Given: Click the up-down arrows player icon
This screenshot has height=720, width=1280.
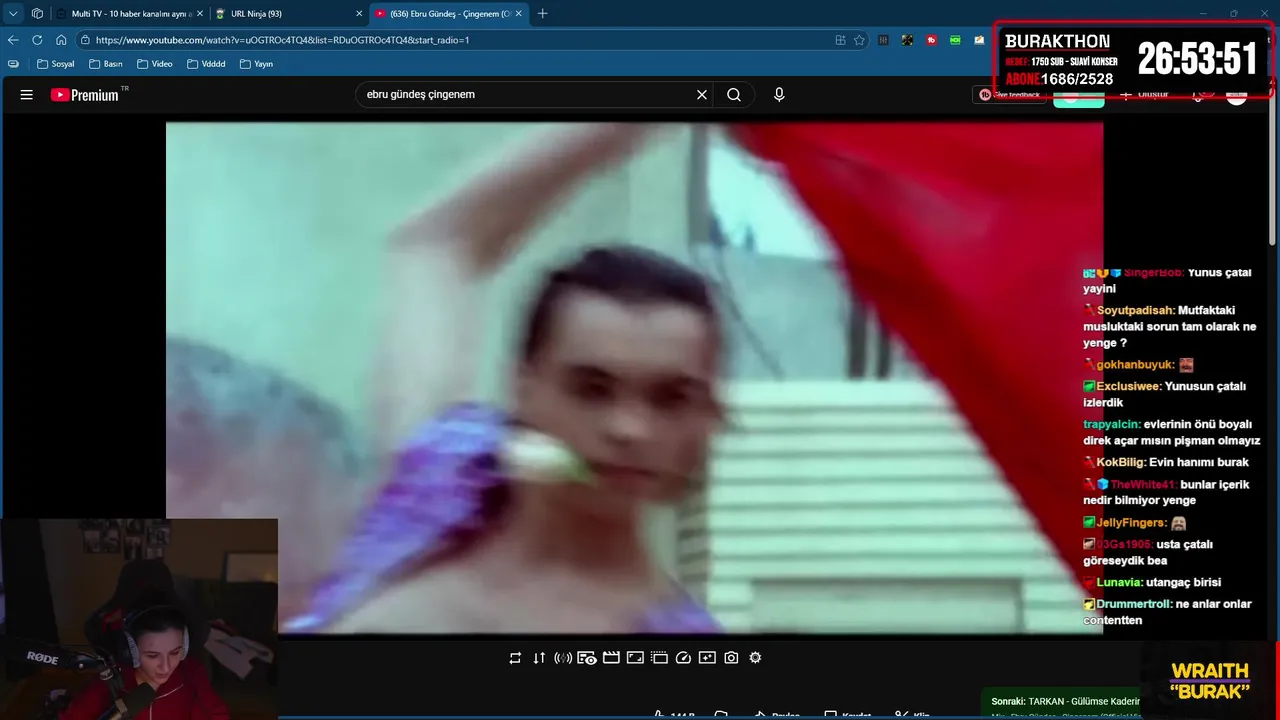Looking at the screenshot, I should 539,658.
